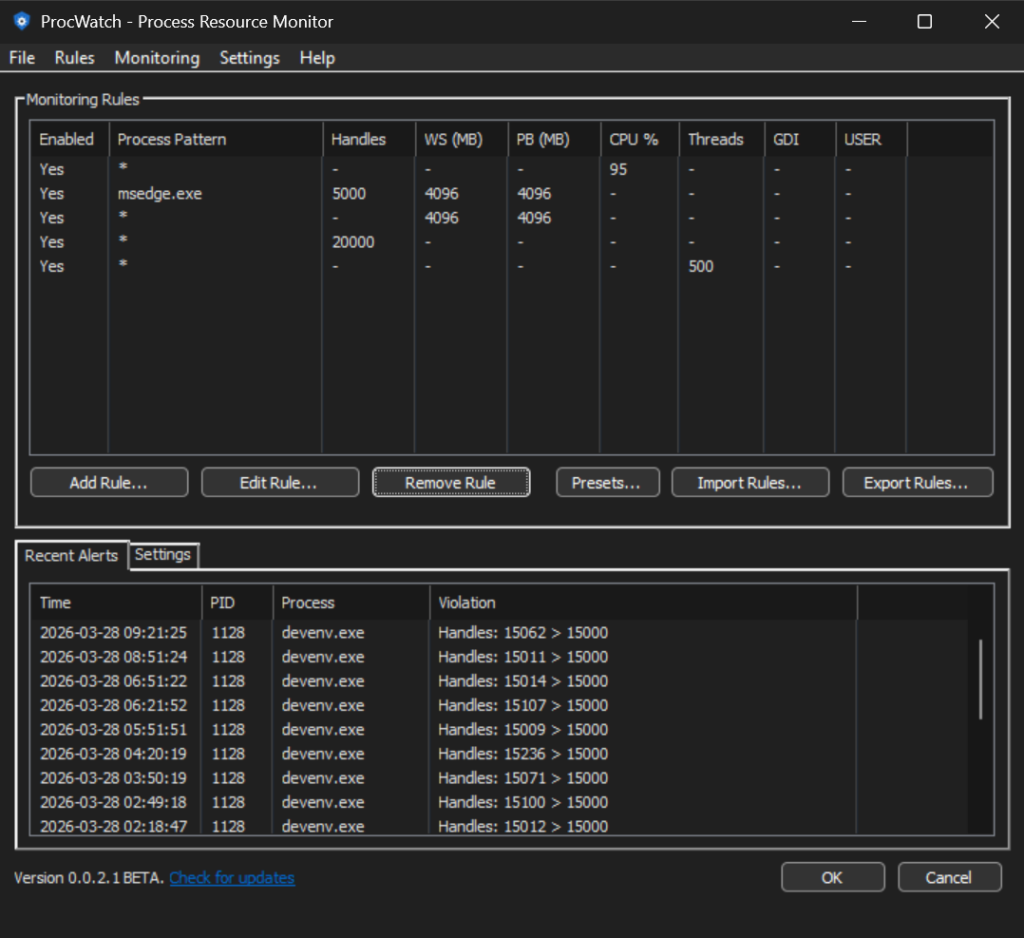The width and height of the screenshot is (1024, 938).
Task: Click the ProcWatch shield app icon
Action: (22, 22)
